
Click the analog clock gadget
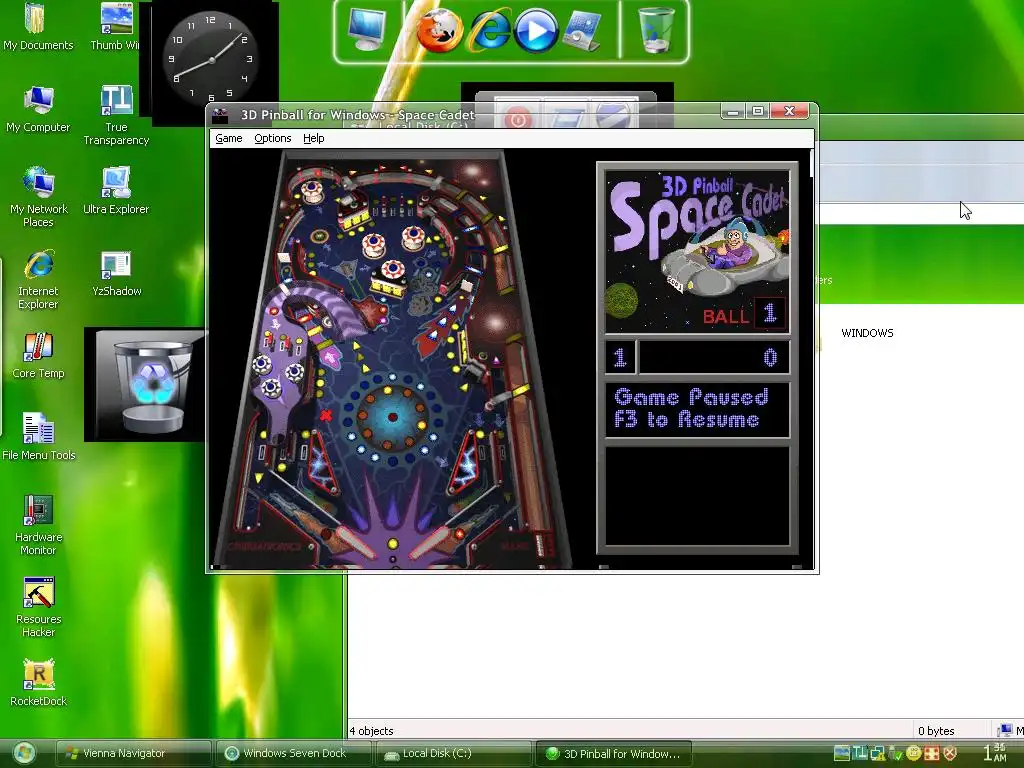[210, 60]
